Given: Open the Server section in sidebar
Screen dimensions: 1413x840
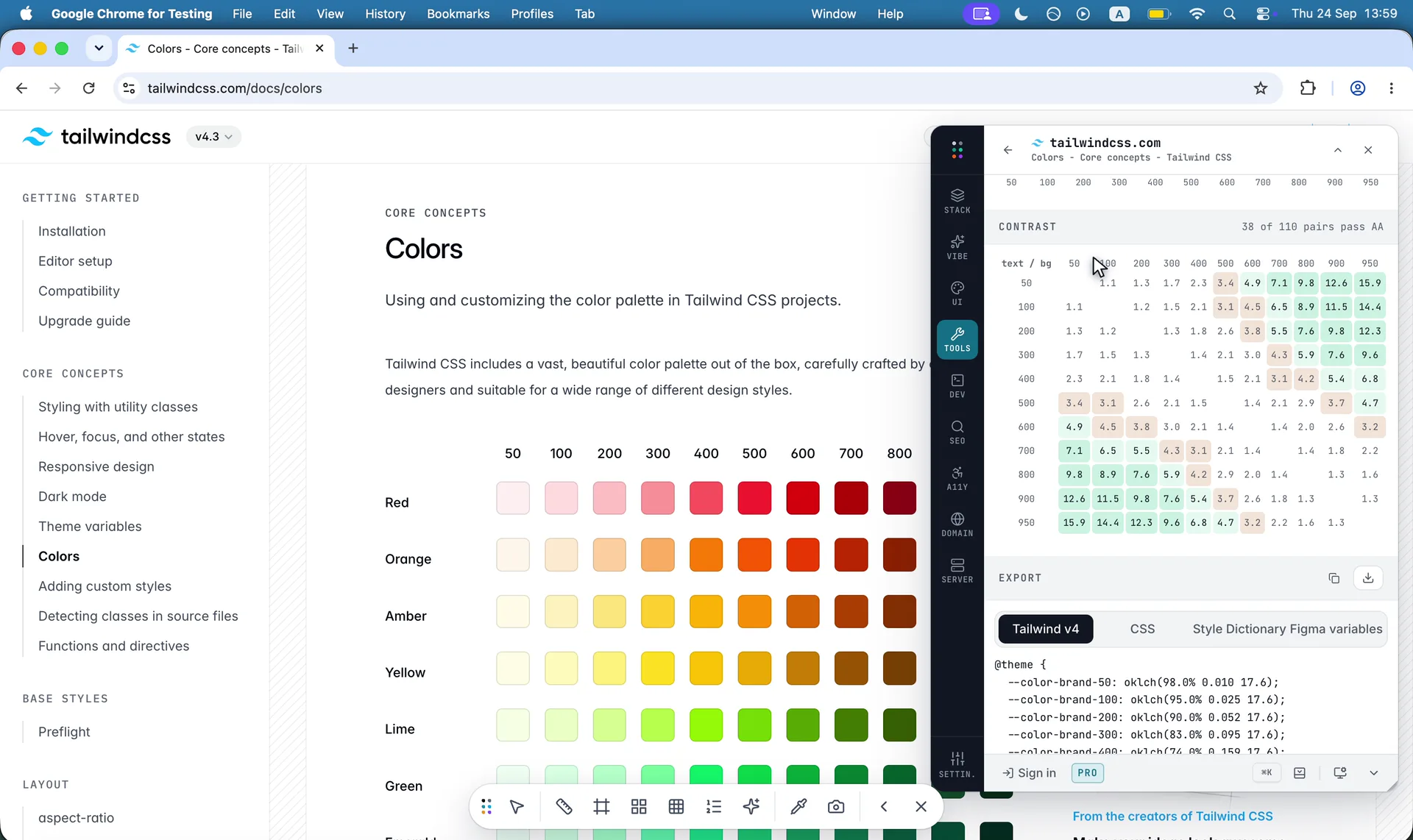Looking at the screenshot, I should click(957, 571).
